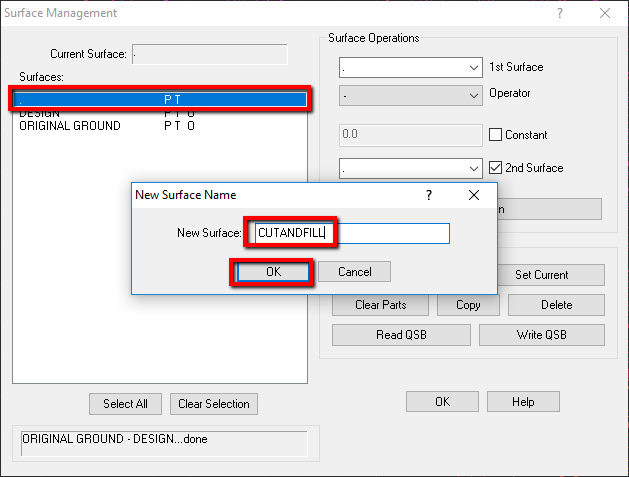Click the Read QSB button

[x=403, y=335]
